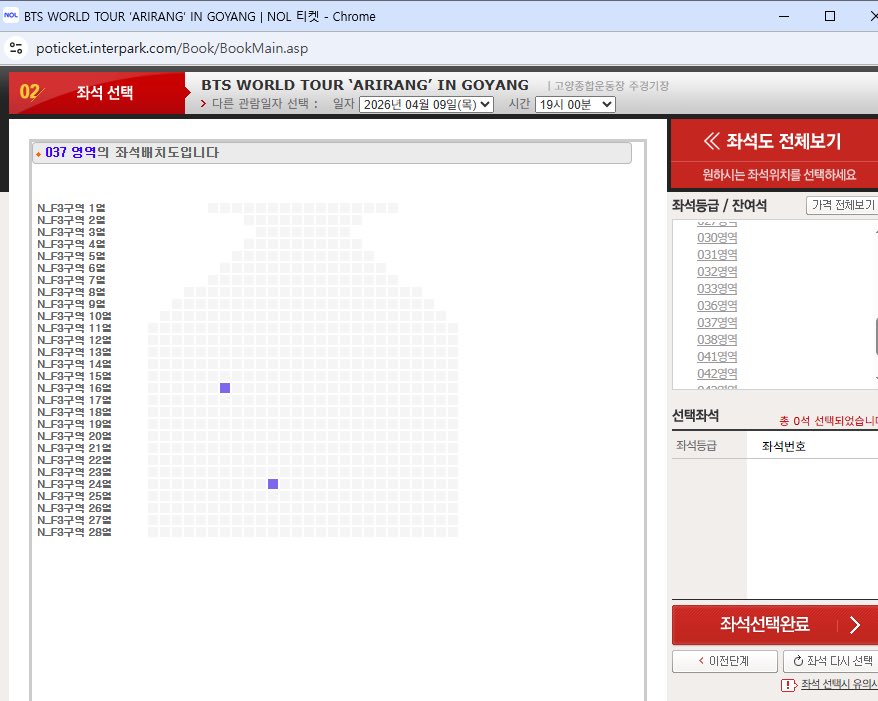
Task: Open the time dropdown 19시 00분
Action: (575, 105)
